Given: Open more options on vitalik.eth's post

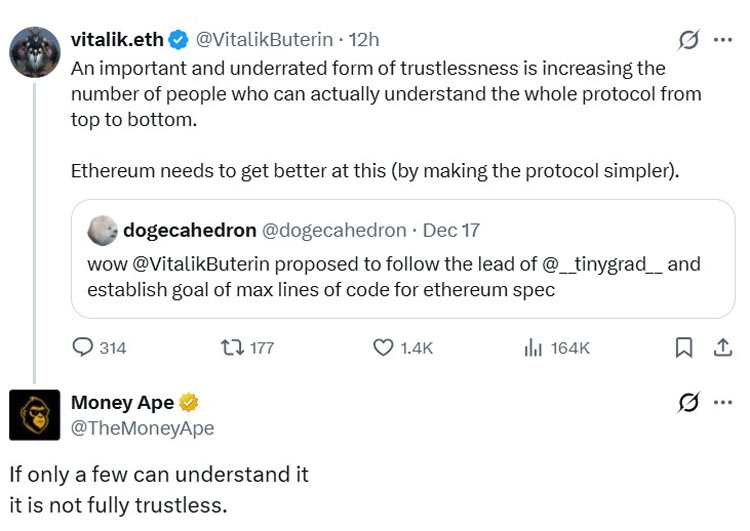Looking at the screenshot, I should pyautogui.click(x=722, y=40).
